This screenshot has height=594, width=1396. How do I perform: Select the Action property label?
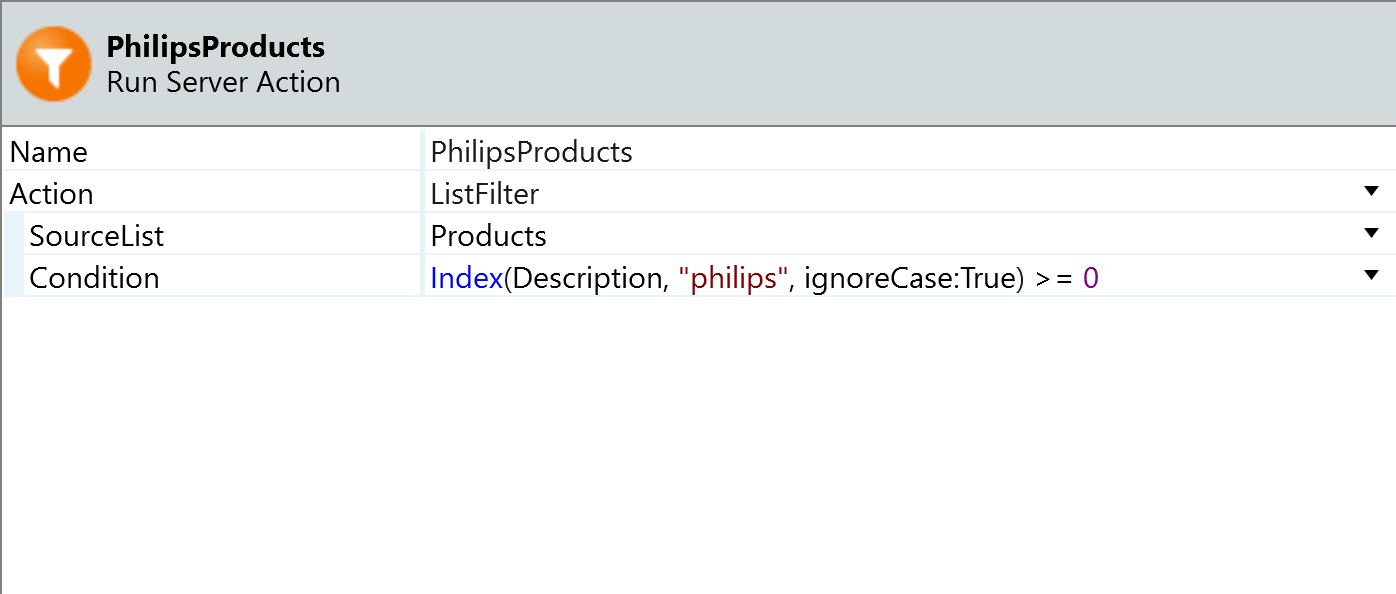pyautogui.click(x=51, y=194)
